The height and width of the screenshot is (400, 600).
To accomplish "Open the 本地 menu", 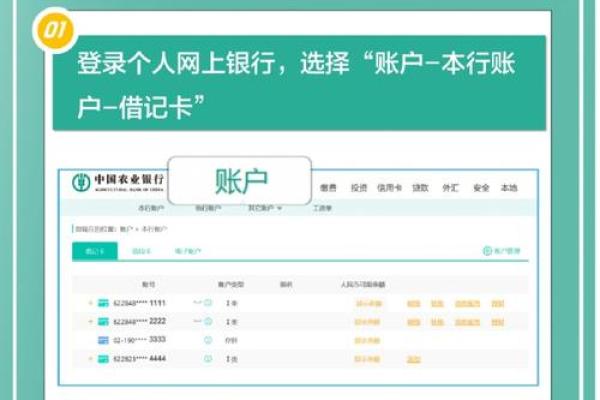I will 509,188.
